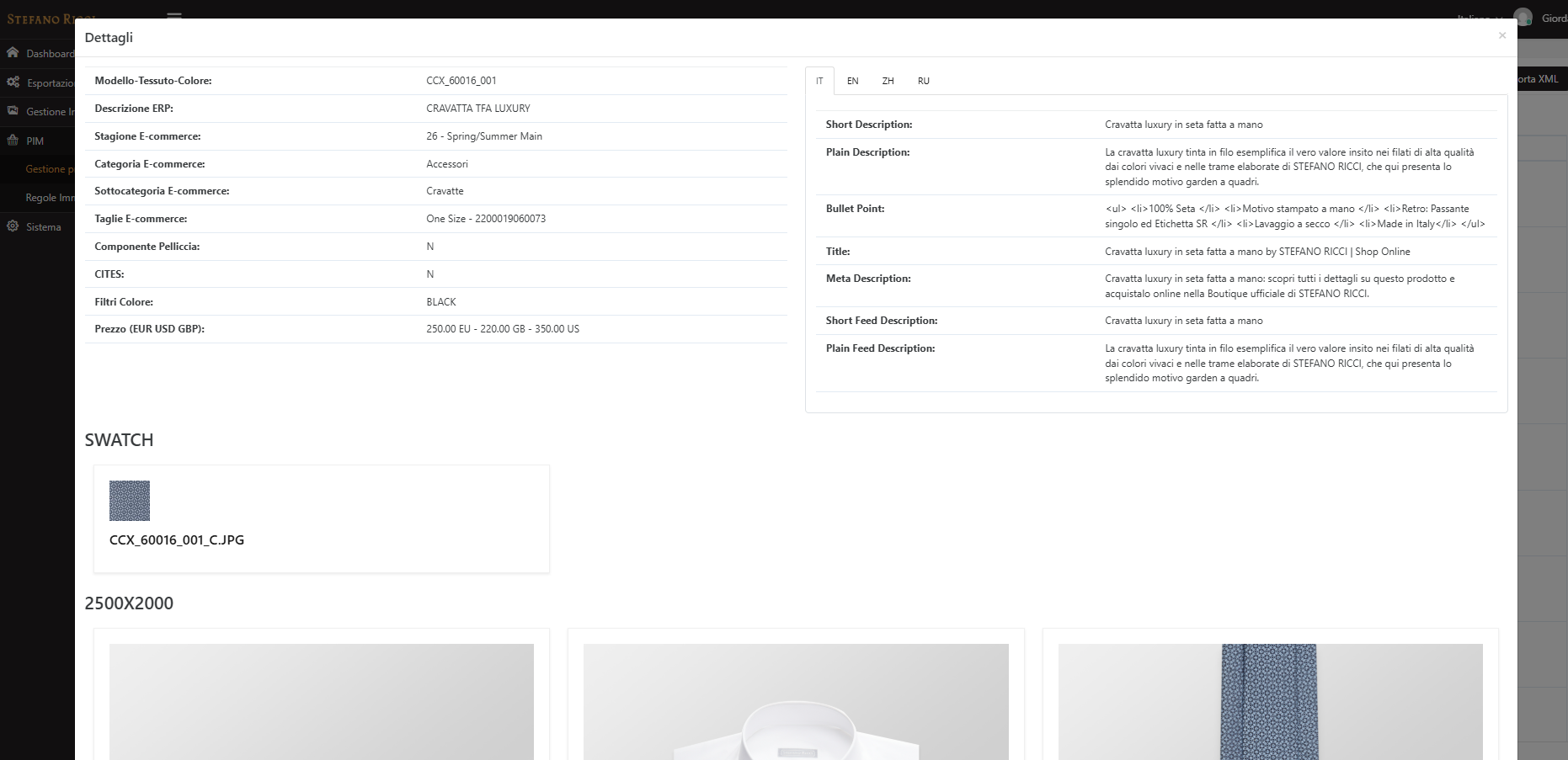Switch to the IT language tab
This screenshot has height=760, width=1568.
point(819,81)
